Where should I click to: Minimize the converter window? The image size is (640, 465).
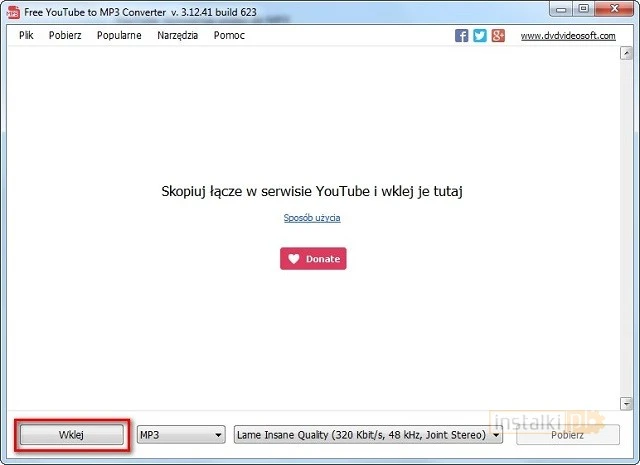pos(561,9)
